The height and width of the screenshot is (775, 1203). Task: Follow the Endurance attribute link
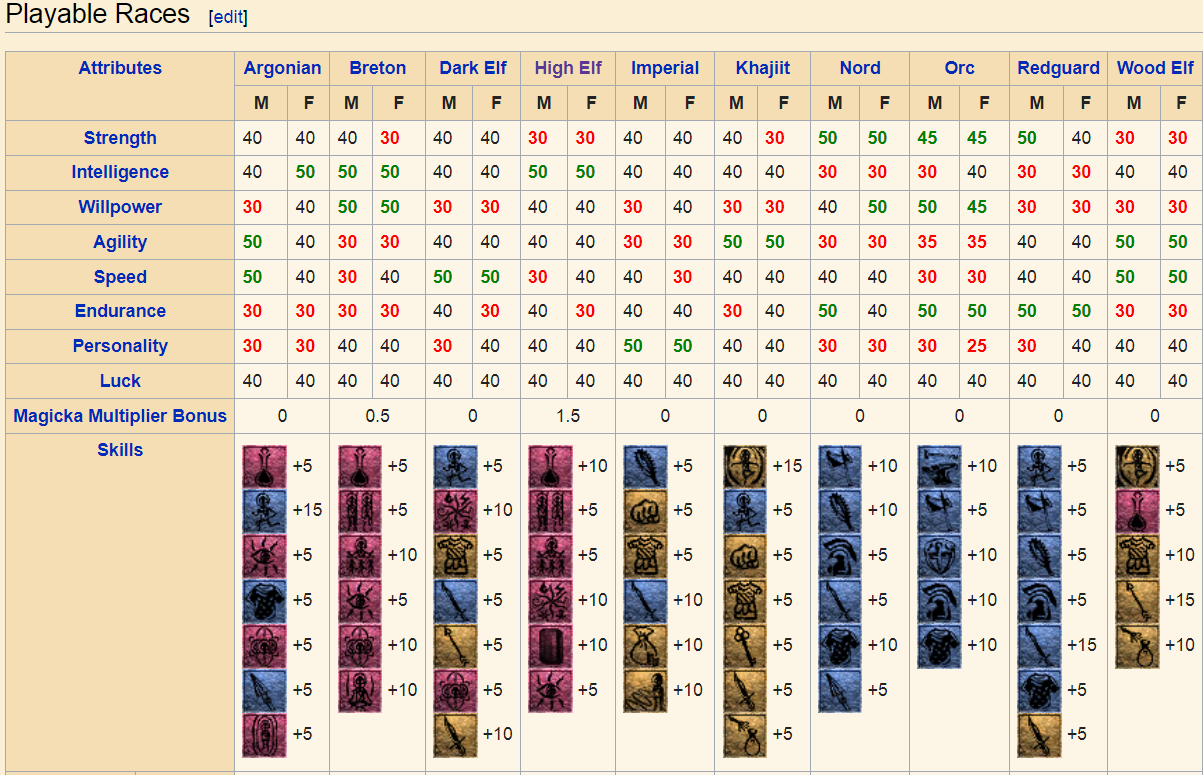(120, 311)
